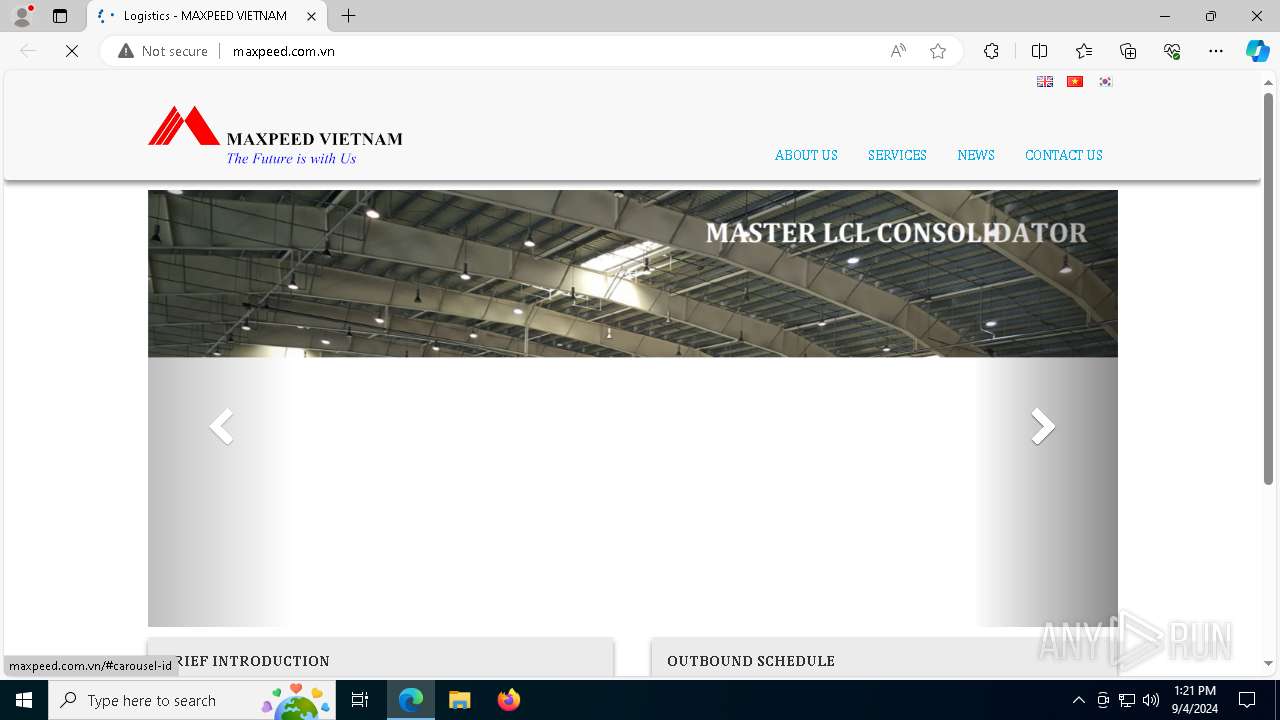Select the English language flag
Image resolution: width=1280 pixels, height=720 pixels.
[x=1045, y=82]
